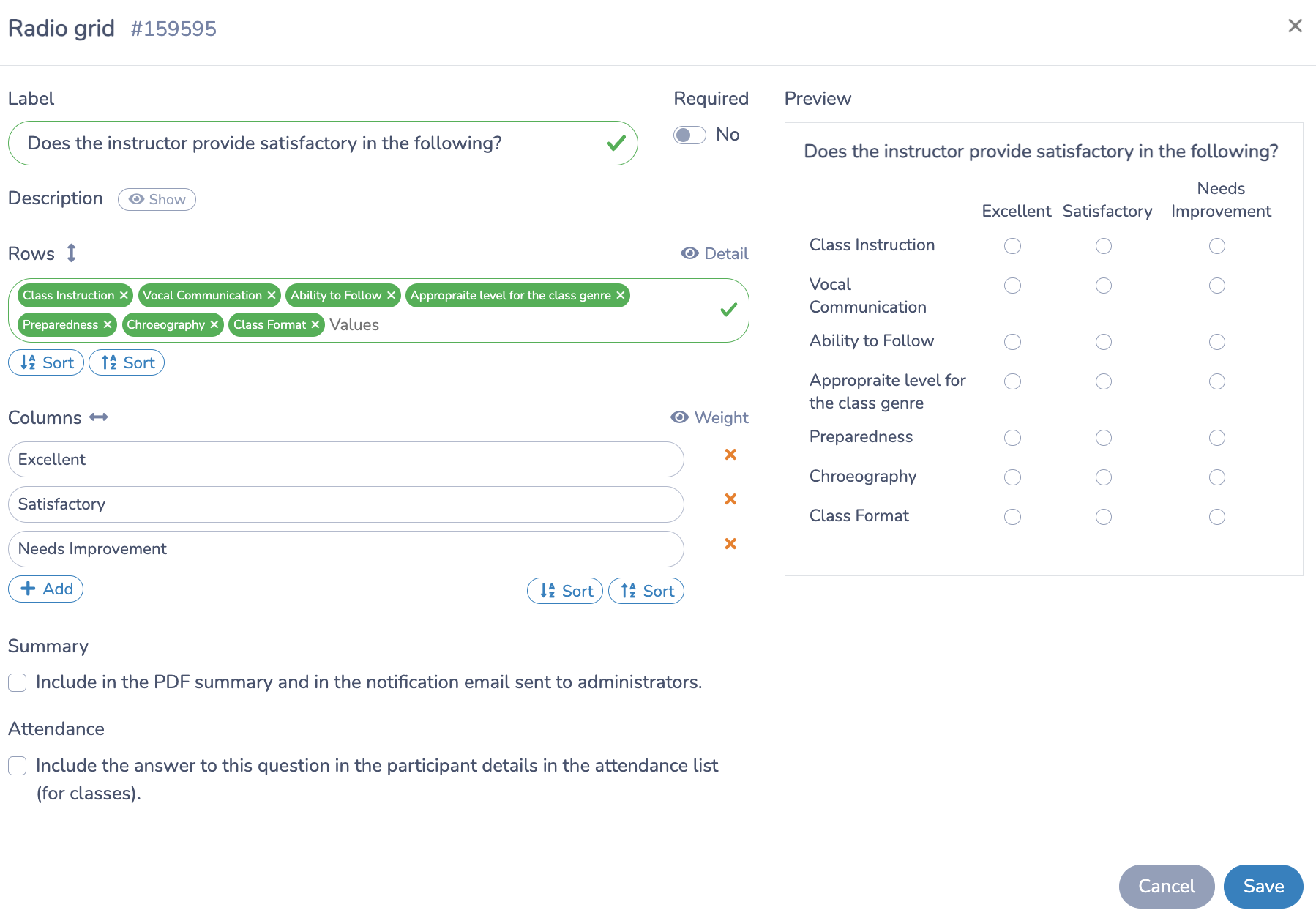Delete the Excellent column
The width and height of the screenshot is (1316, 921).
[x=730, y=455]
